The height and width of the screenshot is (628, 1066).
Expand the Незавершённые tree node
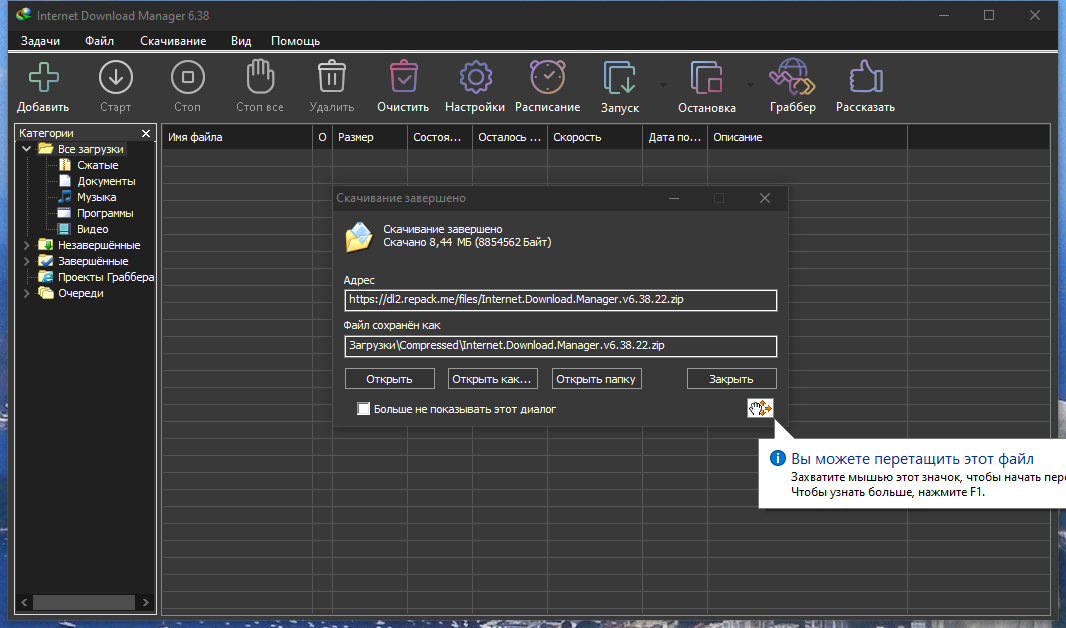pos(26,245)
